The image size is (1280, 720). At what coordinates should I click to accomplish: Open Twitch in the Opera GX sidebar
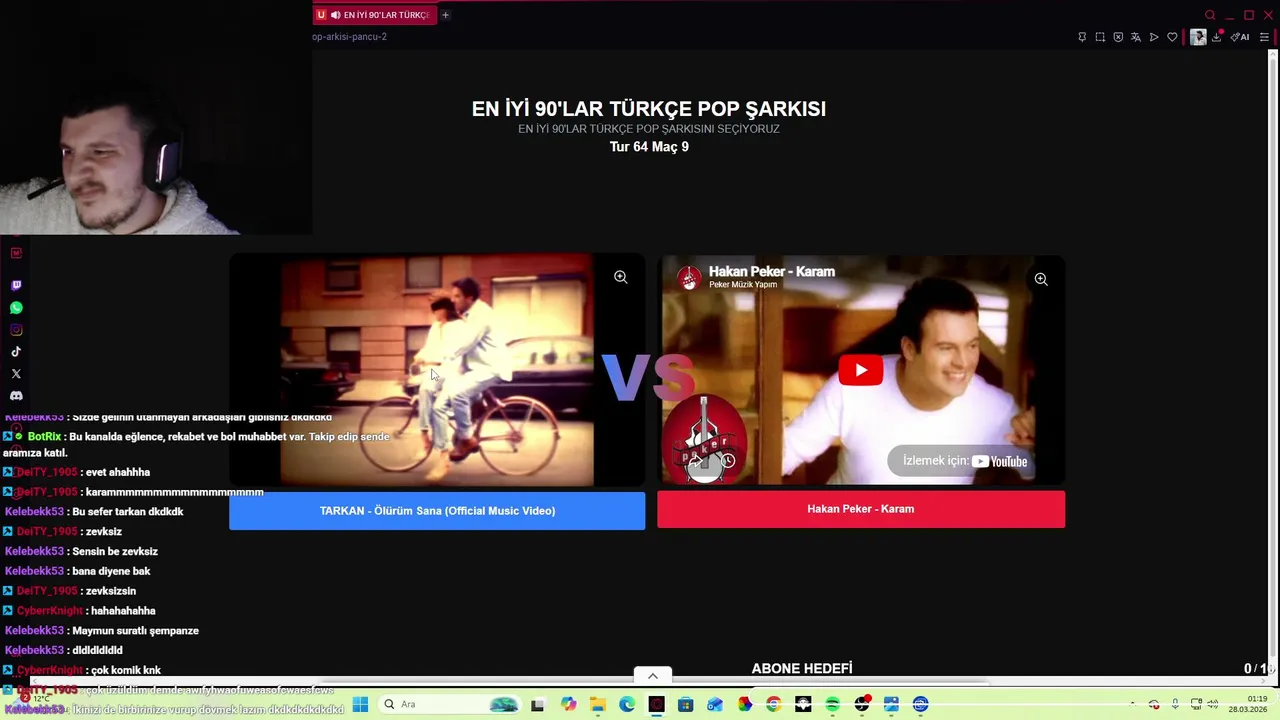[16, 286]
